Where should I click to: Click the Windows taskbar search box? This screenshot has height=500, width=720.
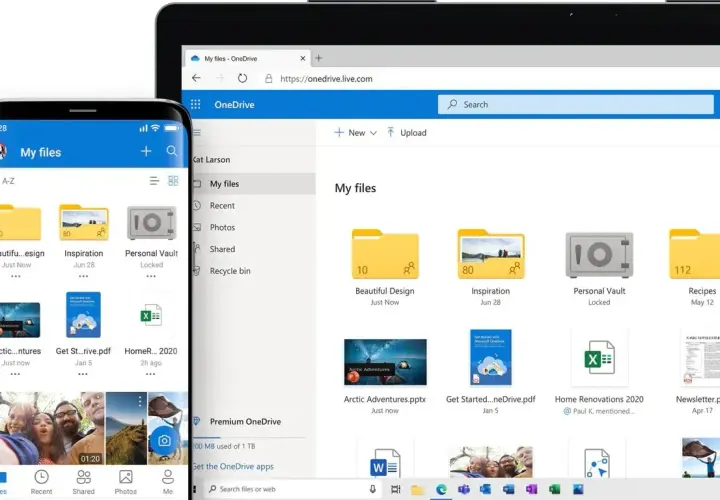coord(292,489)
